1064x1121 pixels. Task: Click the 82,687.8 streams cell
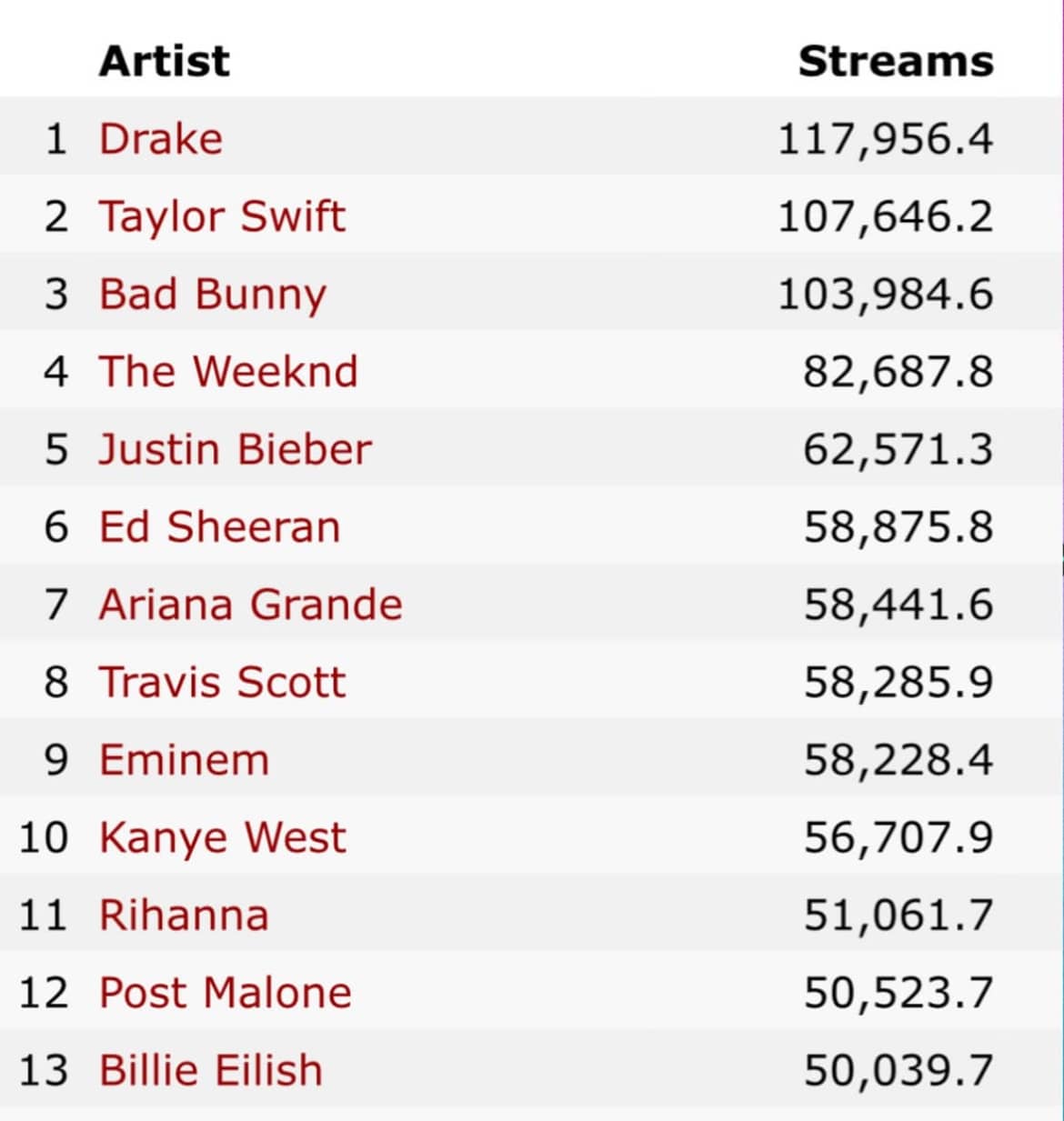tap(898, 372)
